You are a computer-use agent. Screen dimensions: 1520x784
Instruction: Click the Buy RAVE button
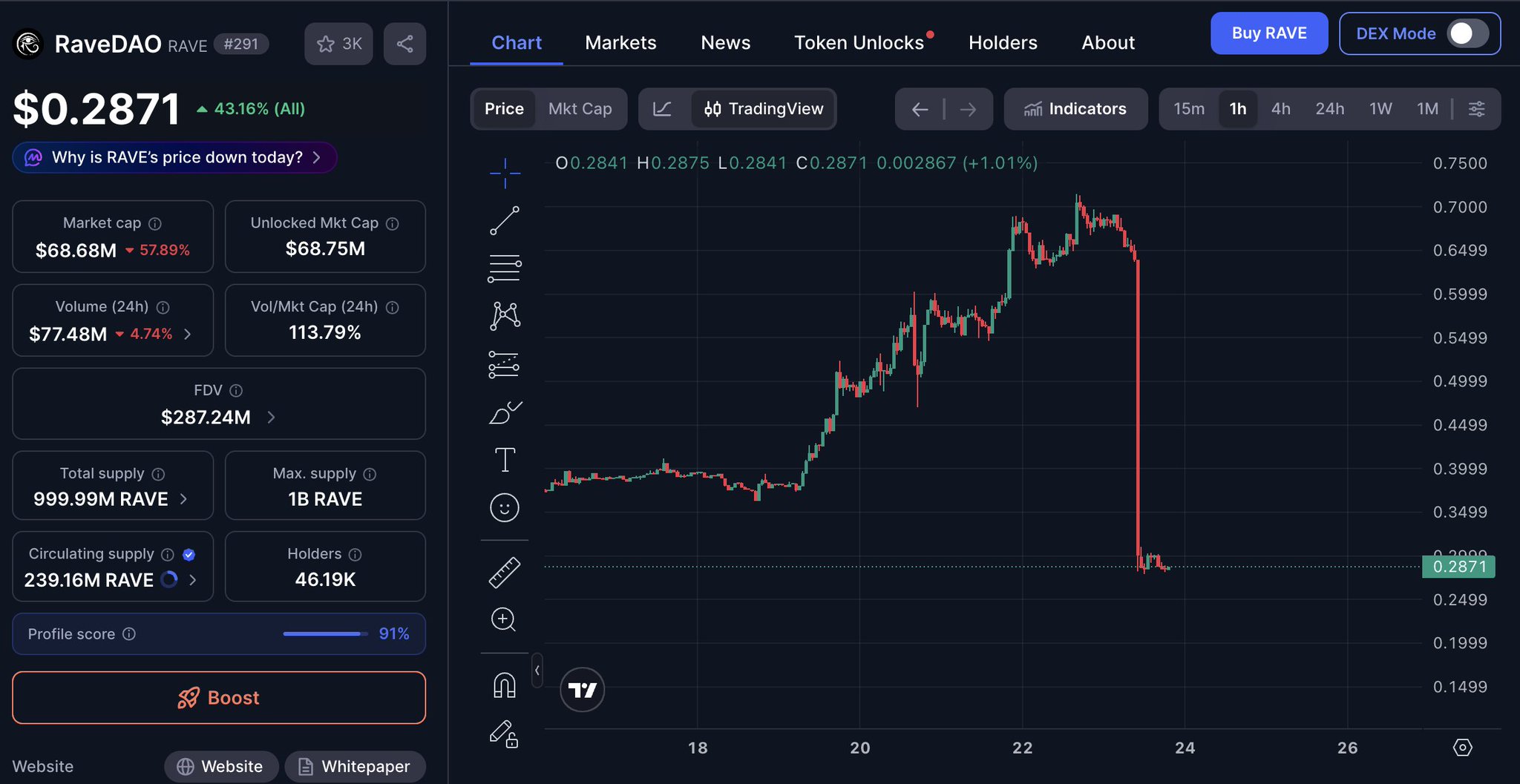point(1268,33)
